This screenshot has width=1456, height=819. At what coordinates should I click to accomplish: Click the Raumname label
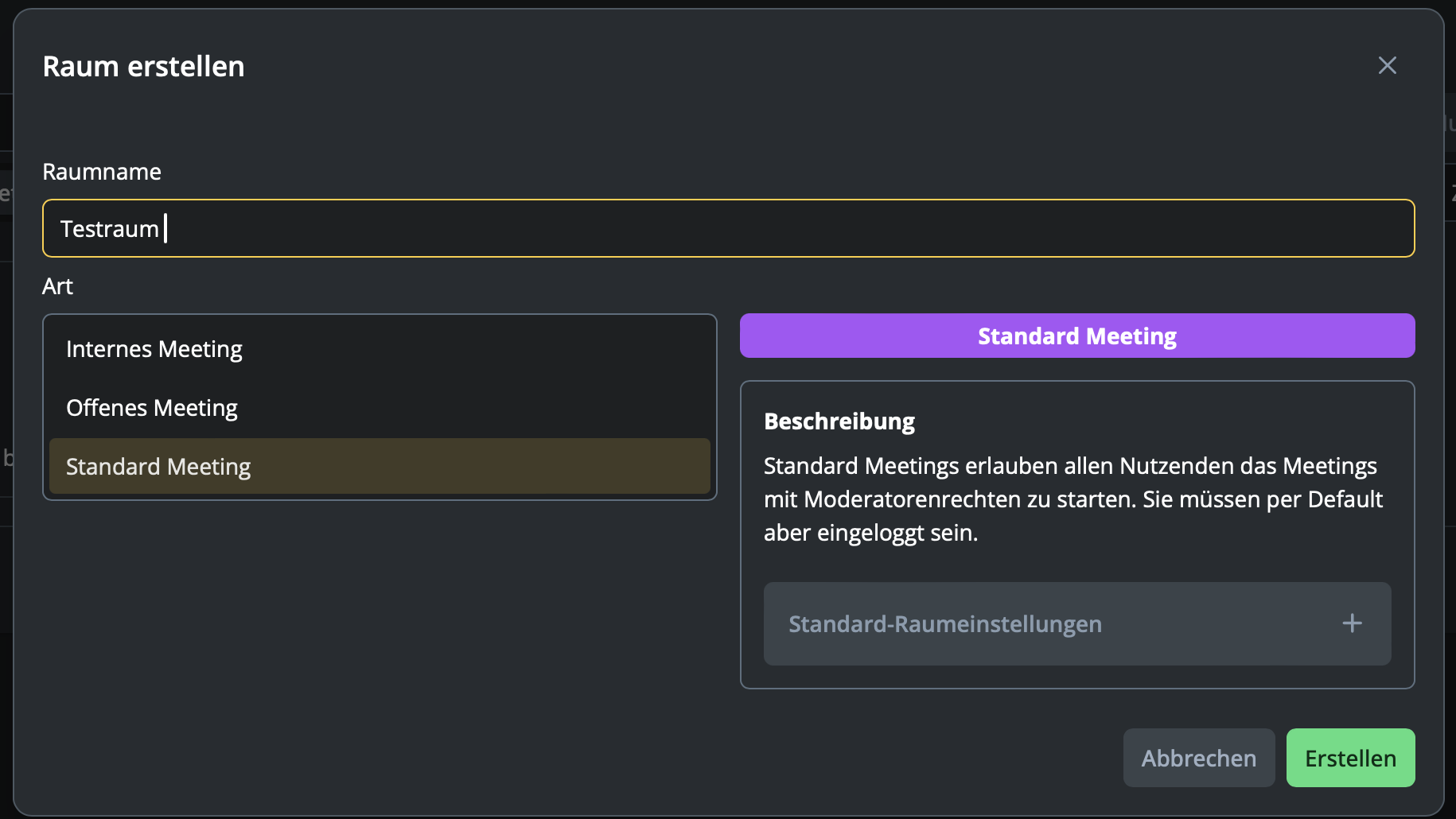pos(102,172)
